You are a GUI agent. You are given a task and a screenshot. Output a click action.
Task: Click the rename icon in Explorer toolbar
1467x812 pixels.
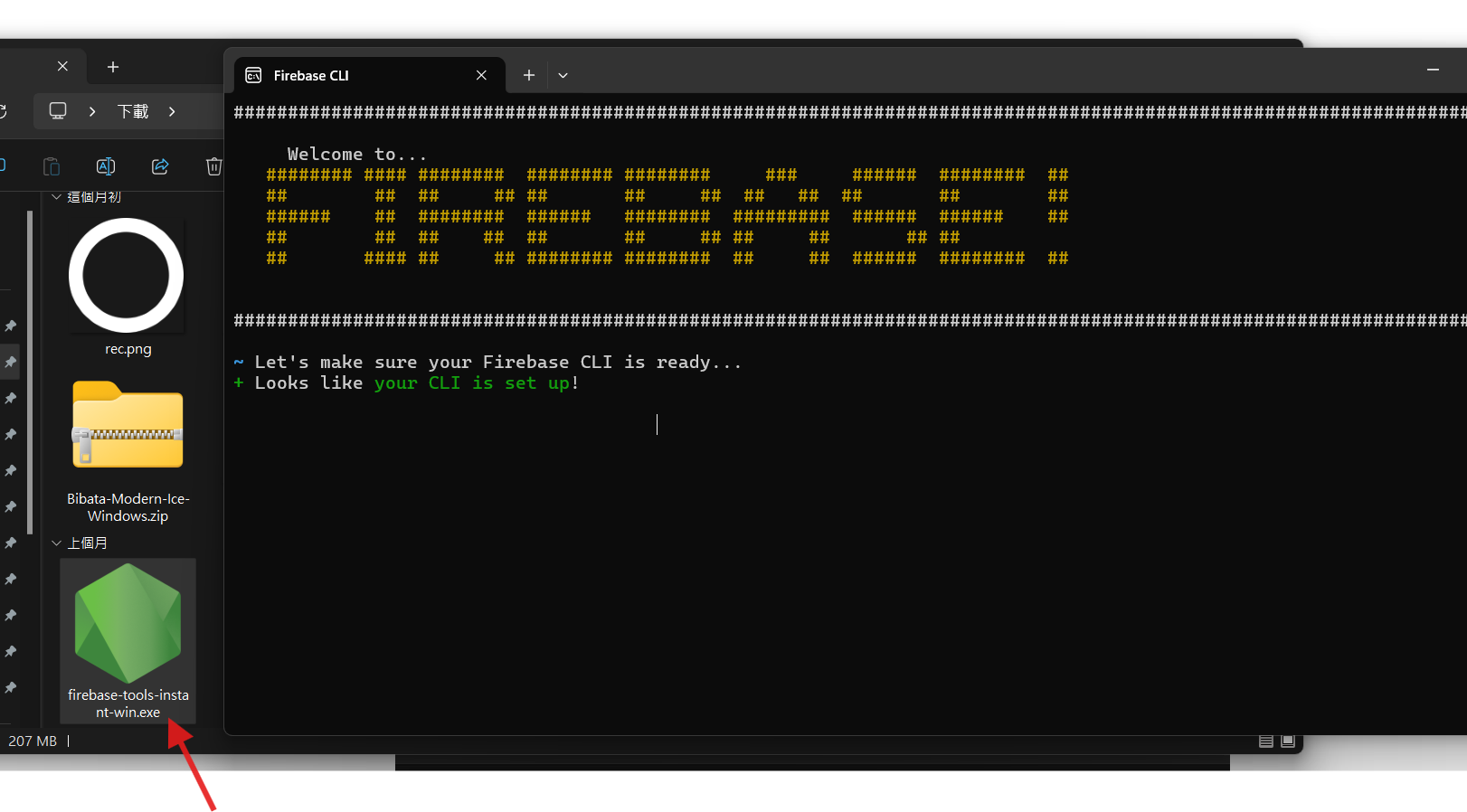pyautogui.click(x=106, y=166)
